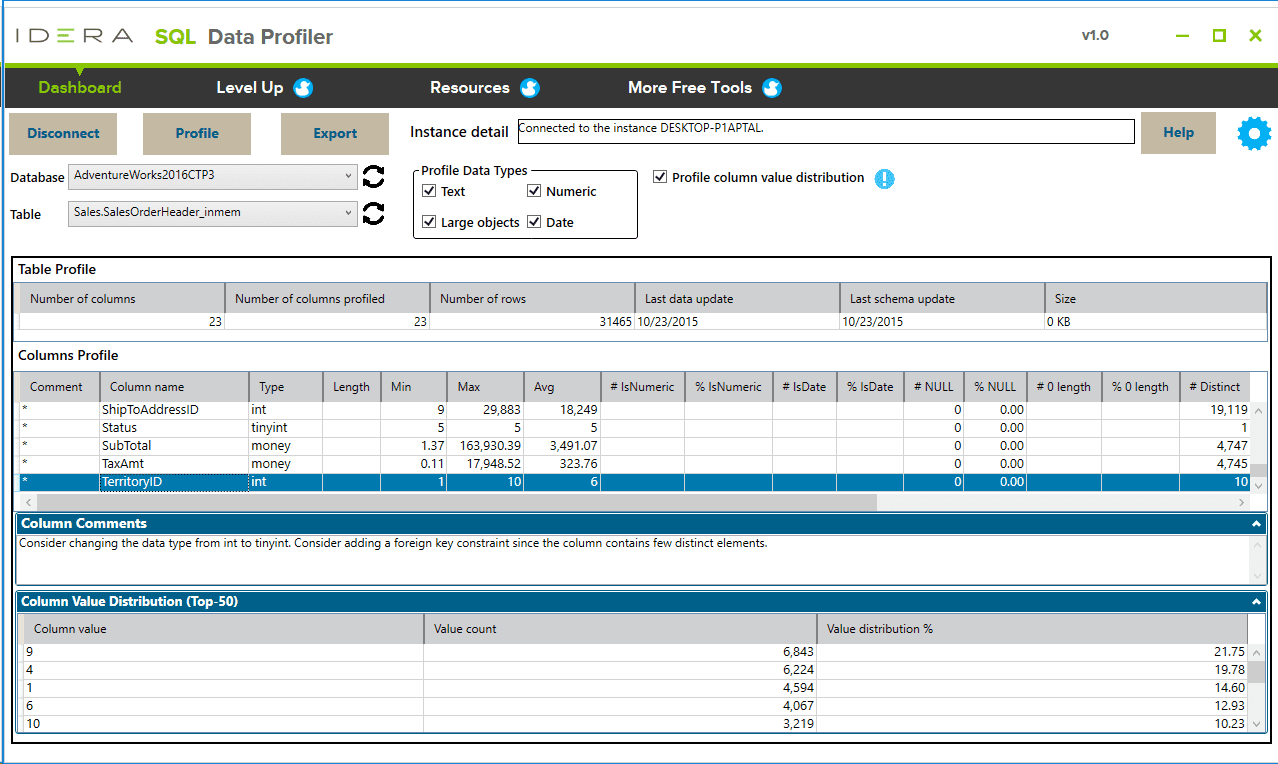Uncheck the Numeric data type

pos(534,191)
